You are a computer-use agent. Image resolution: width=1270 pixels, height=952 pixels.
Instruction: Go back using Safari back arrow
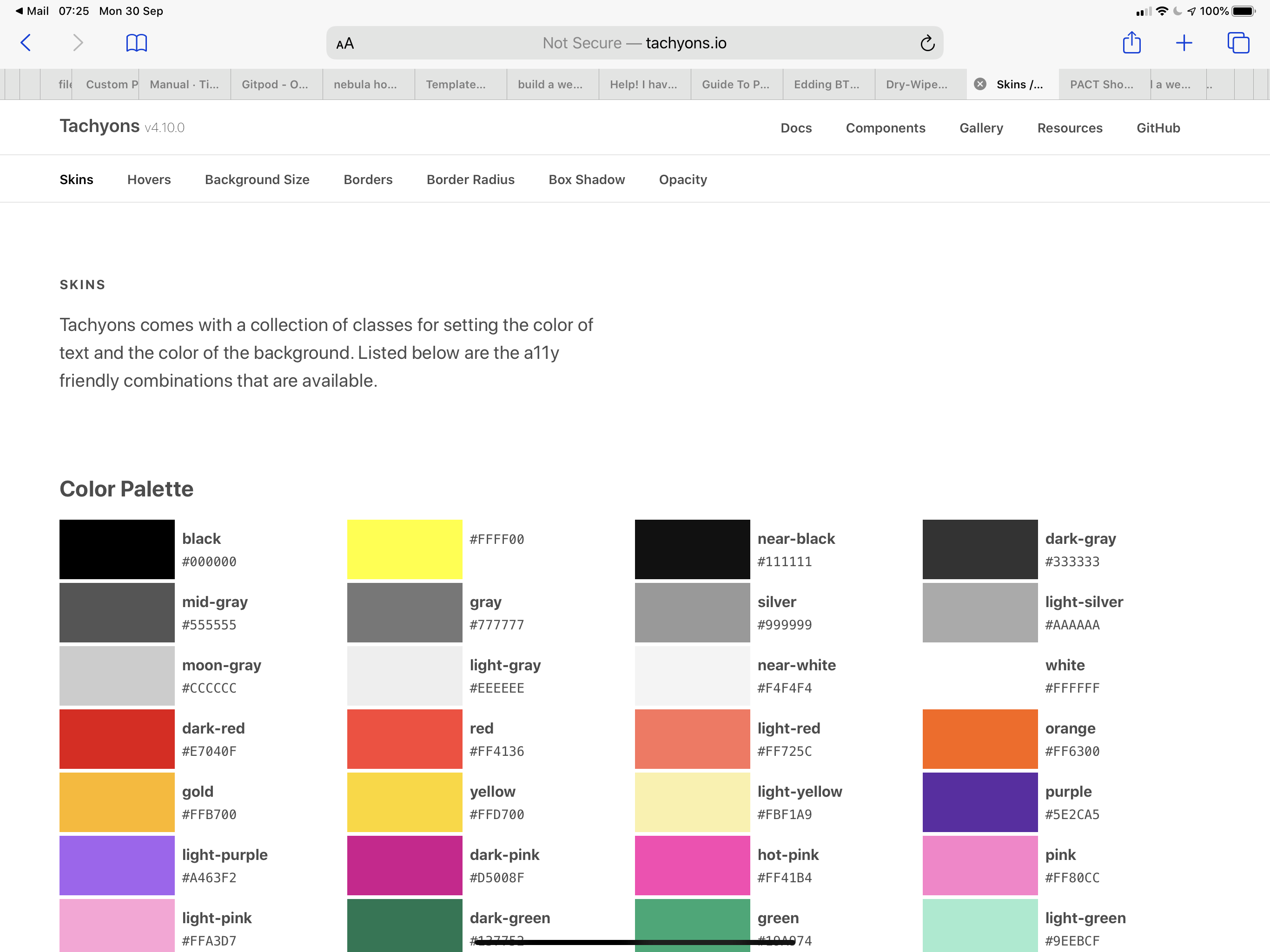tap(26, 43)
